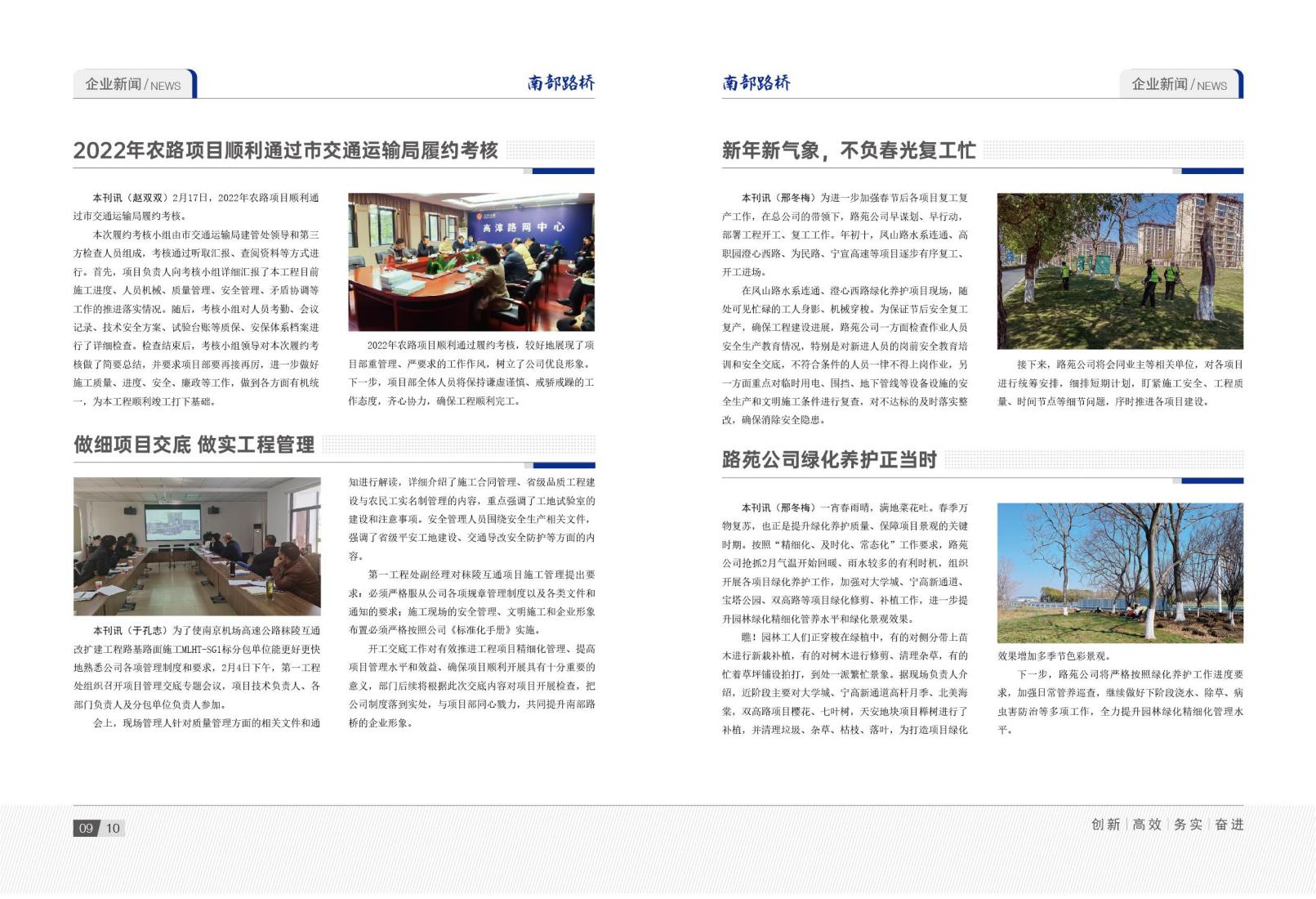The height and width of the screenshot is (899, 1316).
Task: Select headline 2022年农路项目顺利通过市交通运输局履约考核
Action: coord(286,150)
